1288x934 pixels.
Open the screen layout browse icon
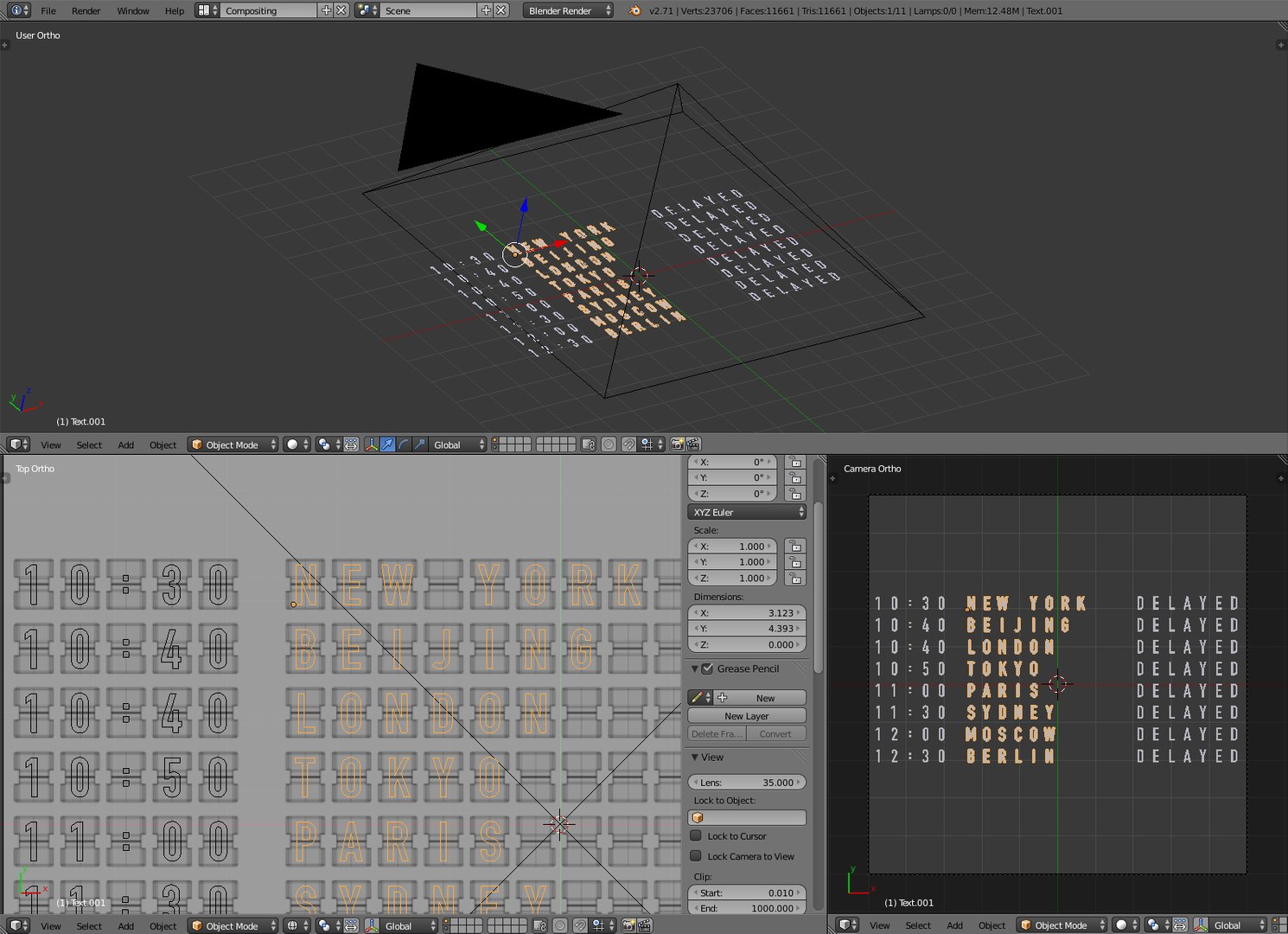click(x=207, y=10)
